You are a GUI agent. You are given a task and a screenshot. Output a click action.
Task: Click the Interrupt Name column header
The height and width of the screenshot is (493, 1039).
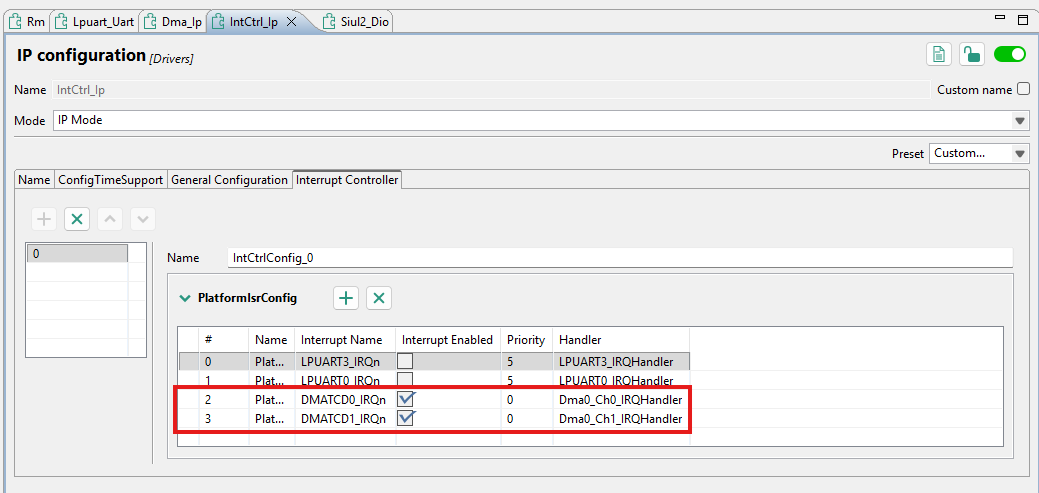coord(345,340)
